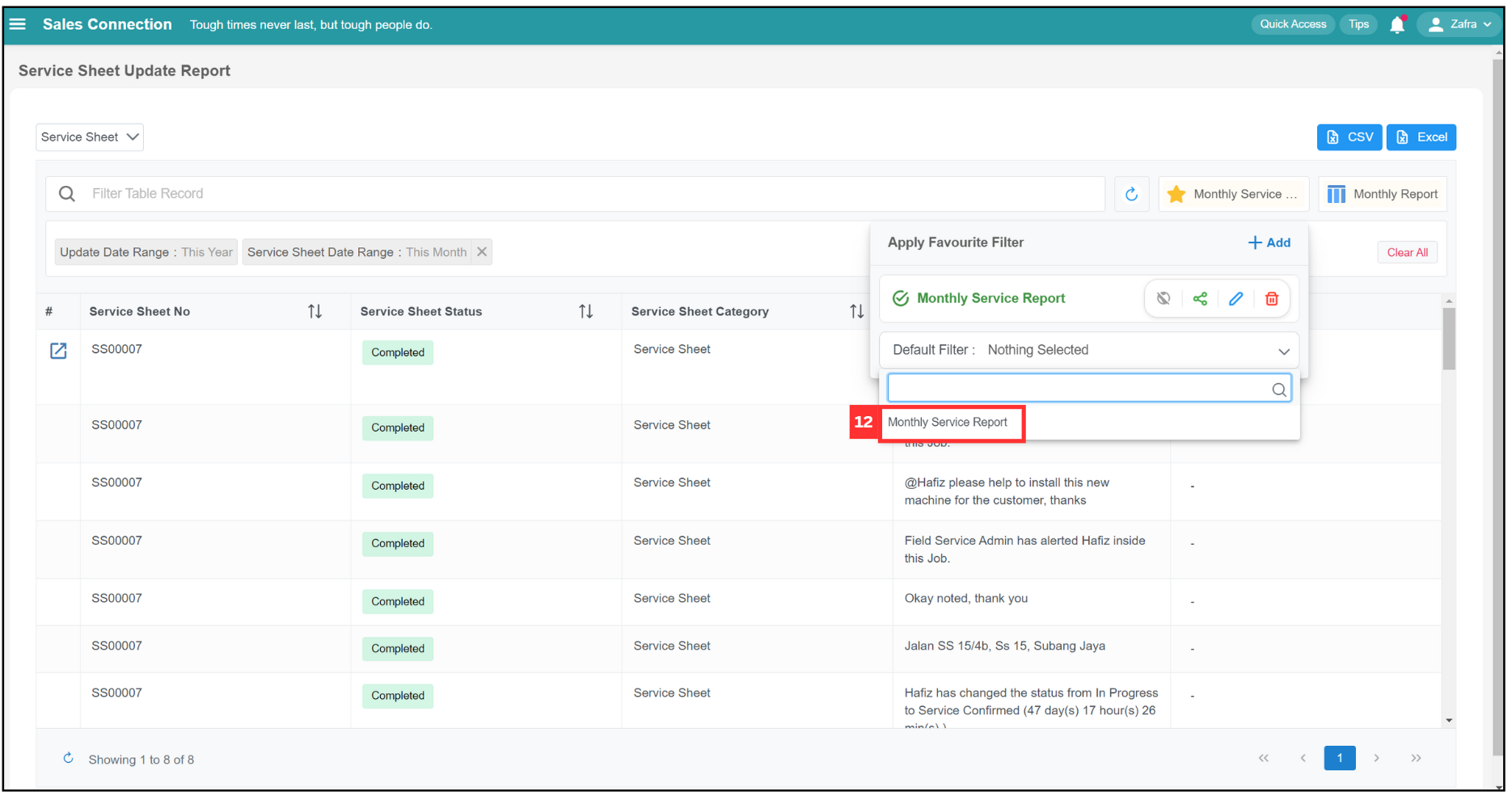The height and width of the screenshot is (800, 1512).
Task: Open the Monthly Service favourite filter star button
Action: (x=1234, y=194)
